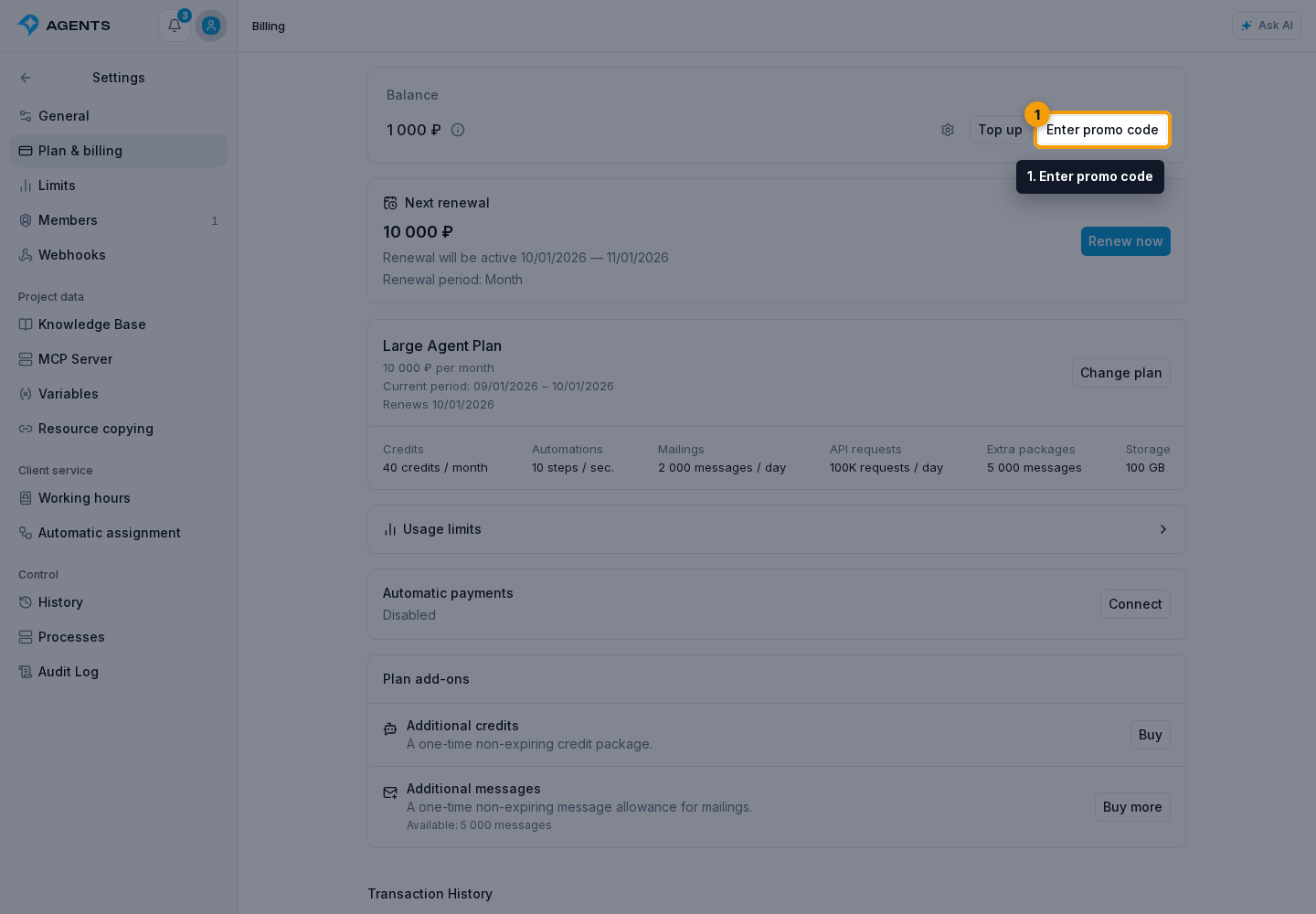Click '100K requests / day' value

click(x=886, y=468)
